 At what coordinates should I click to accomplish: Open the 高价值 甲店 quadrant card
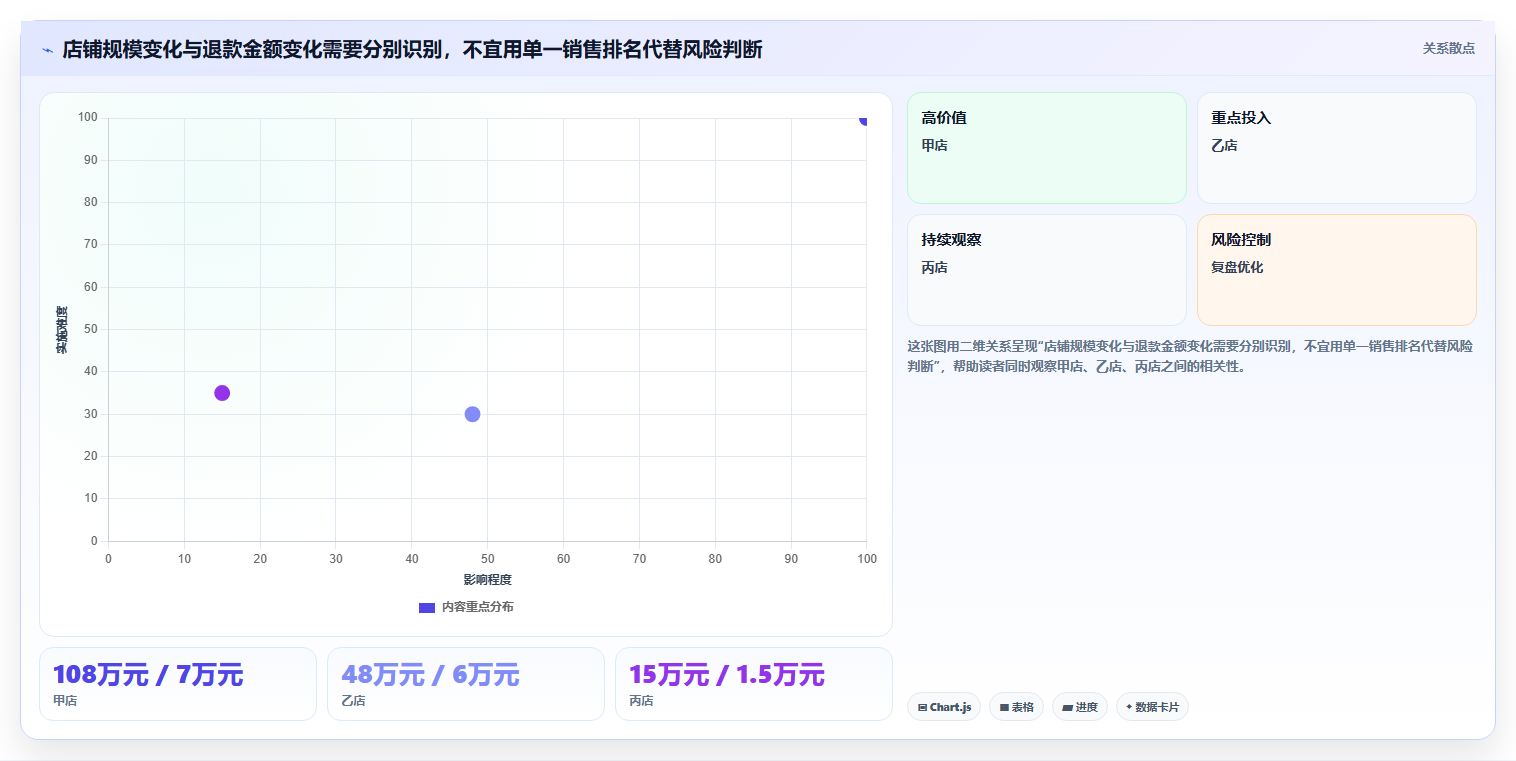1046,148
